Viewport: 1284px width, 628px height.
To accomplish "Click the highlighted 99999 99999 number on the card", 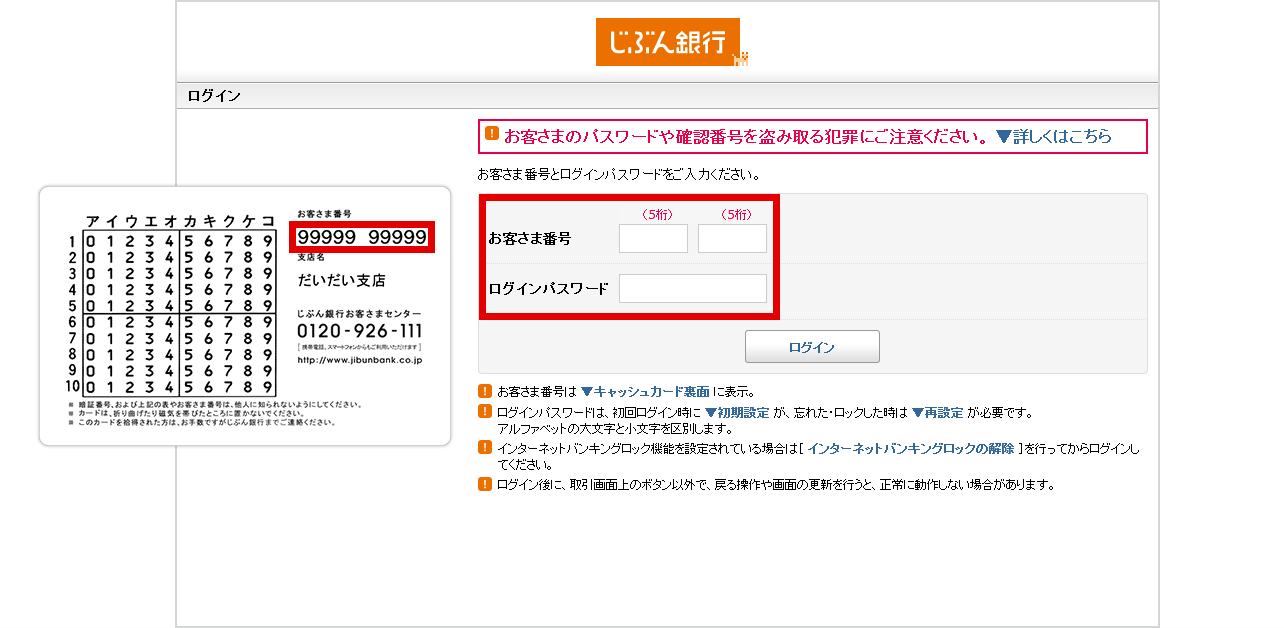I will (362, 237).
